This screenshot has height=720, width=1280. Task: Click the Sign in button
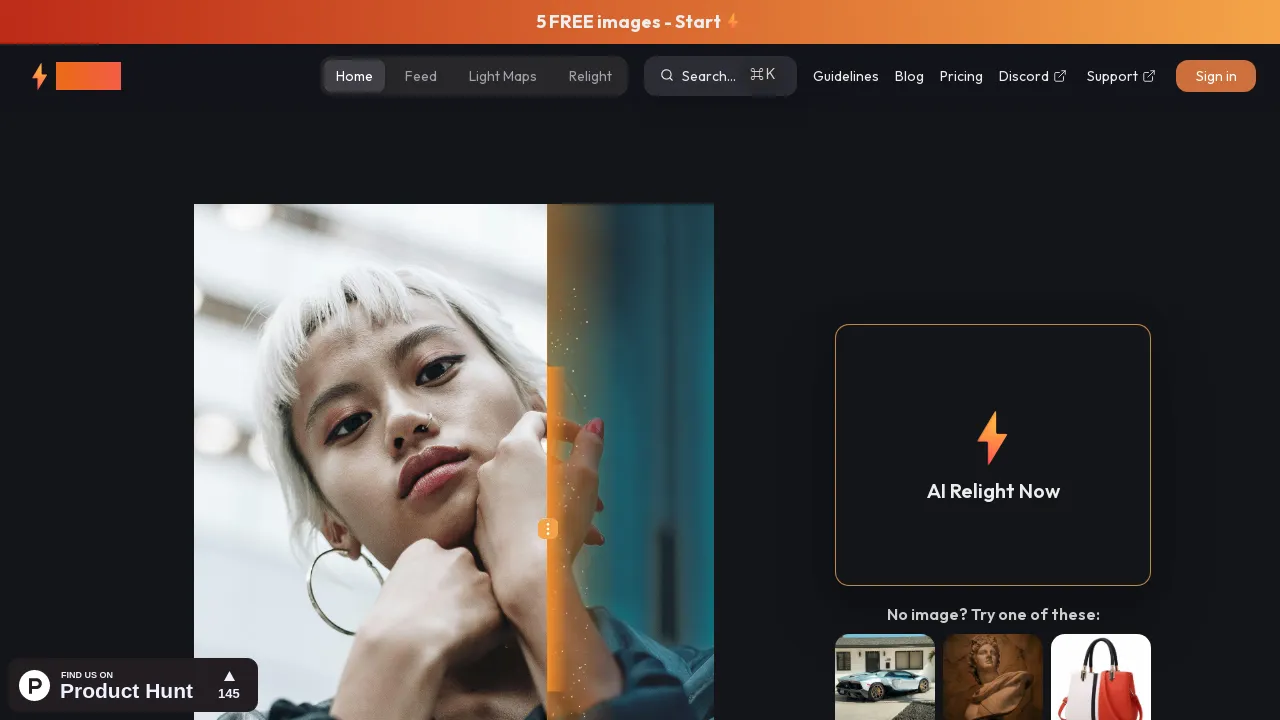pyautogui.click(x=1215, y=76)
